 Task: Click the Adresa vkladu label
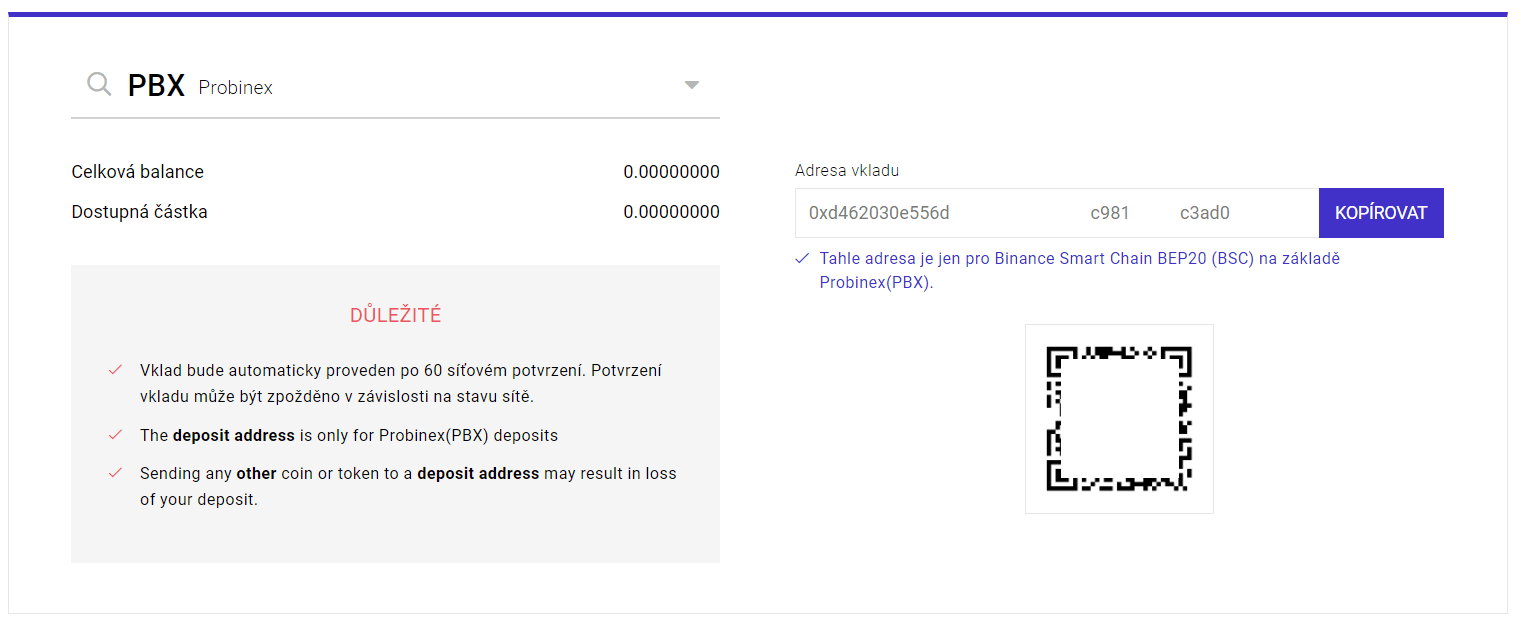[x=846, y=170]
